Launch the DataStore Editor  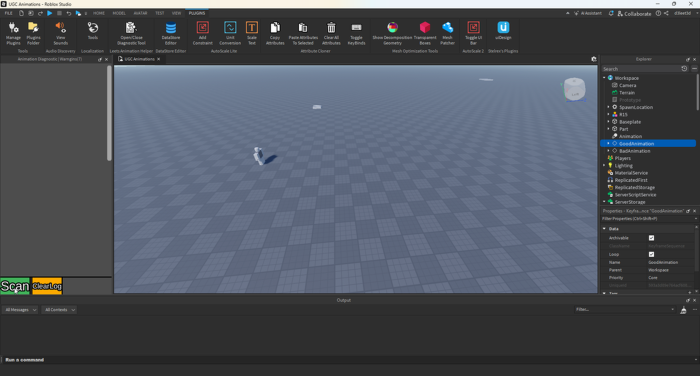coord(171,33)
